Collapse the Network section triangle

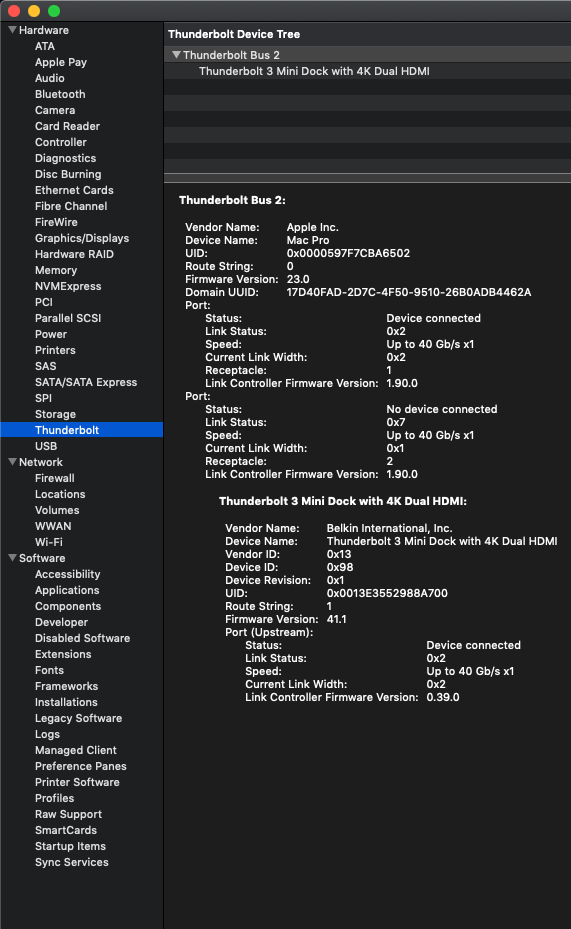click(12, 462)
